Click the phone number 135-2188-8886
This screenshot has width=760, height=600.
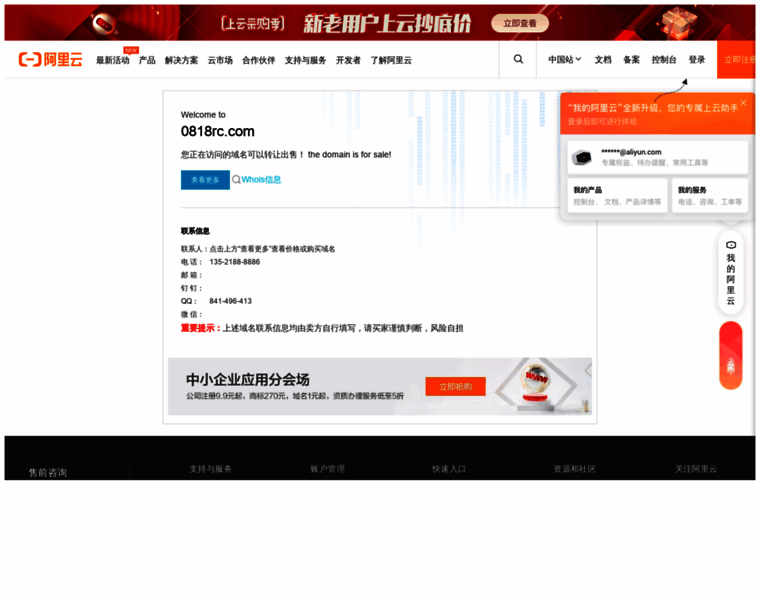(235, 262)
